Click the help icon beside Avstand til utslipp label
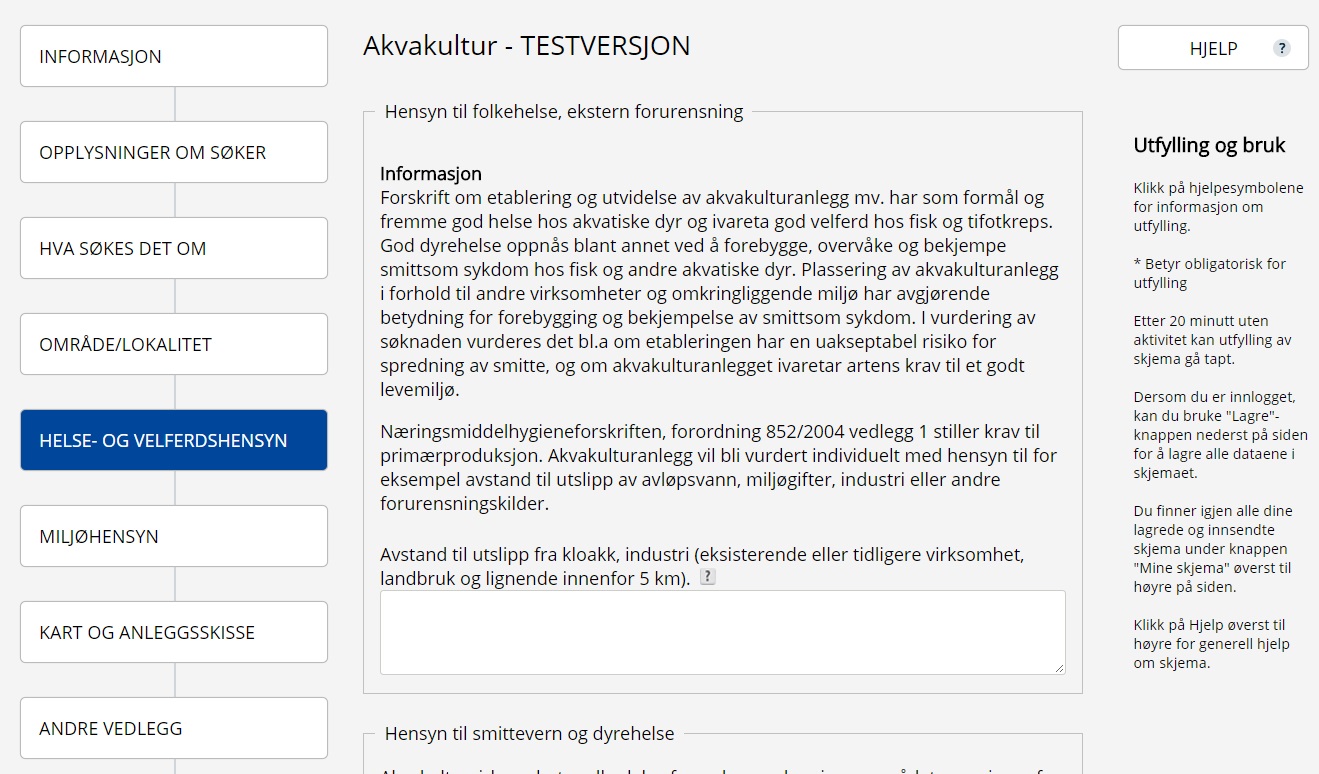 click(707, 577)
